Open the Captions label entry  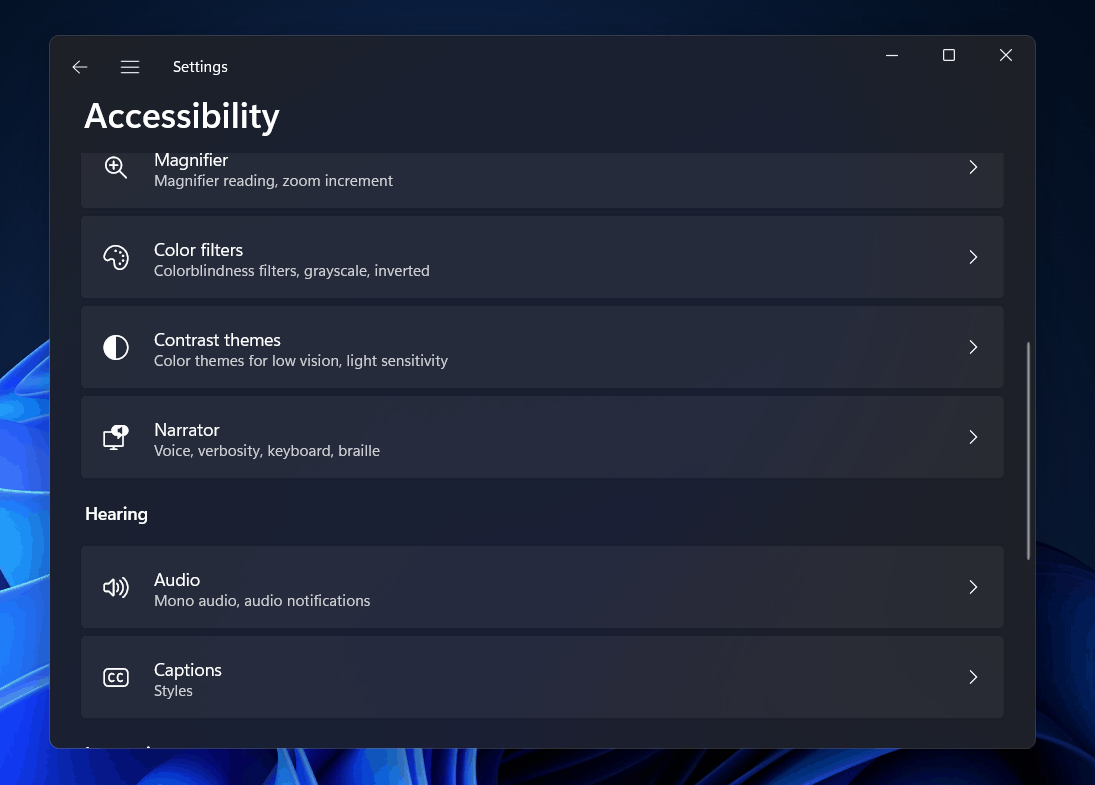click(188, 670)
